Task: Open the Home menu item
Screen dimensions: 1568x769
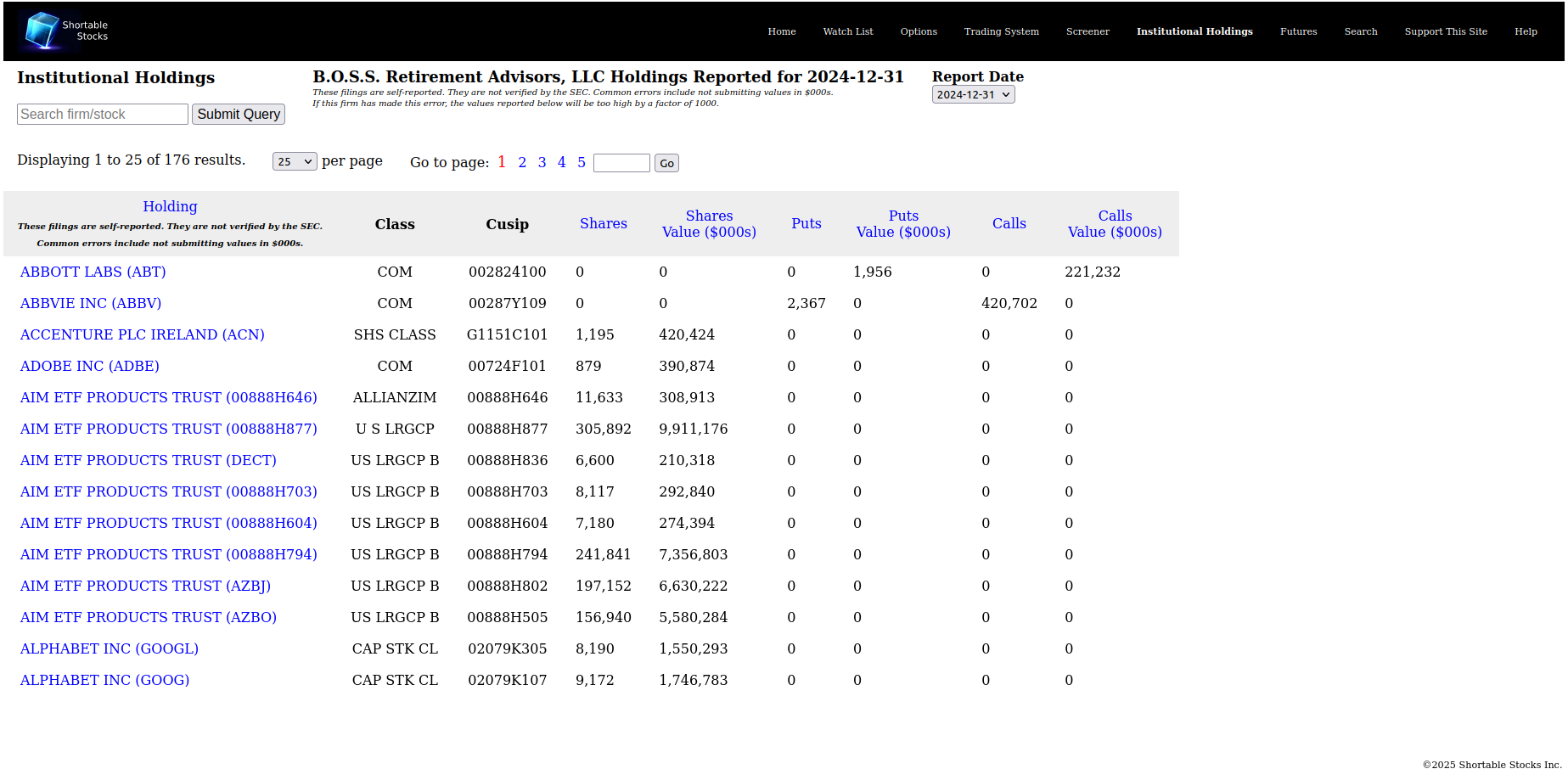Action: coord(782,31)
